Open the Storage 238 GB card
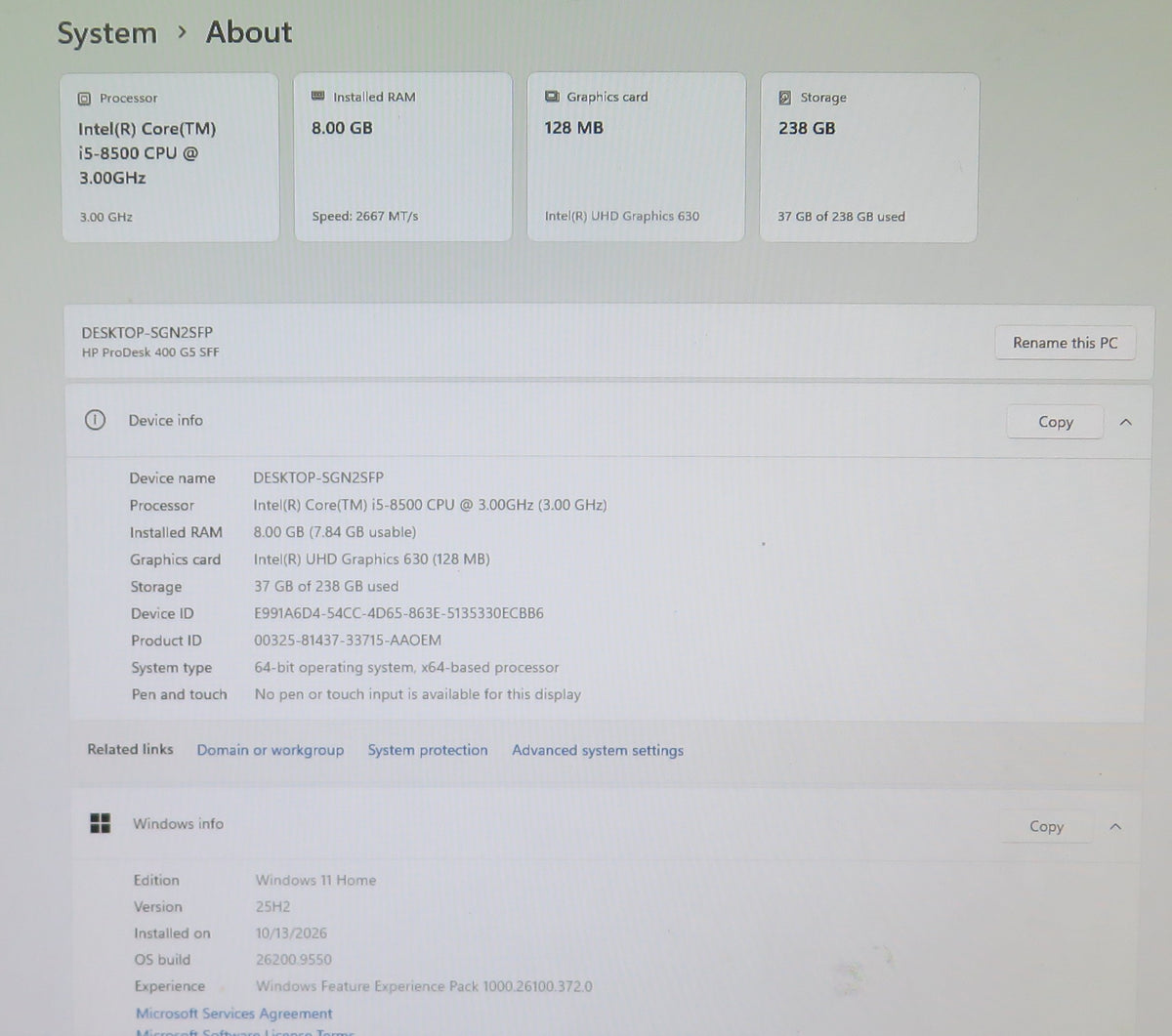This screenshot has height=1036, width=1172. click(869, 157)
